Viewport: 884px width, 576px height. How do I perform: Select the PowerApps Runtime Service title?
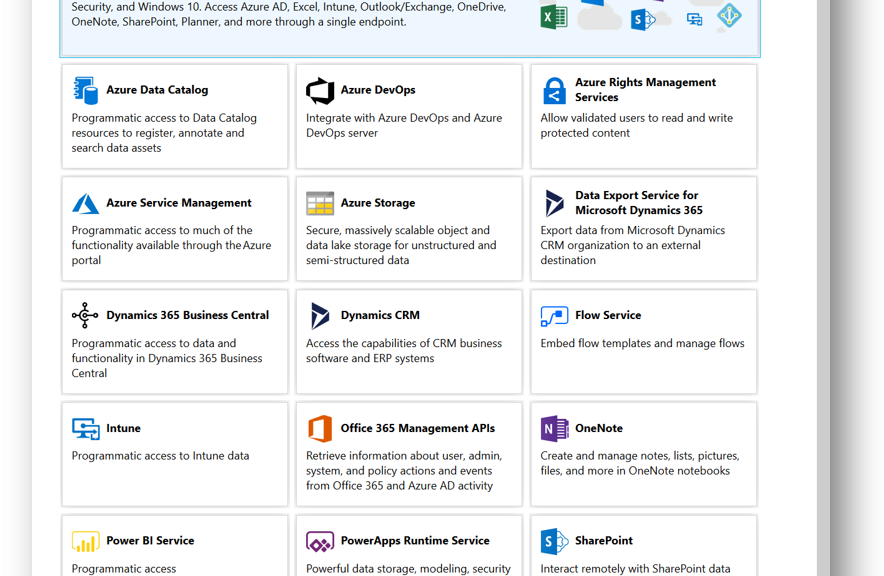pos(415,540)
